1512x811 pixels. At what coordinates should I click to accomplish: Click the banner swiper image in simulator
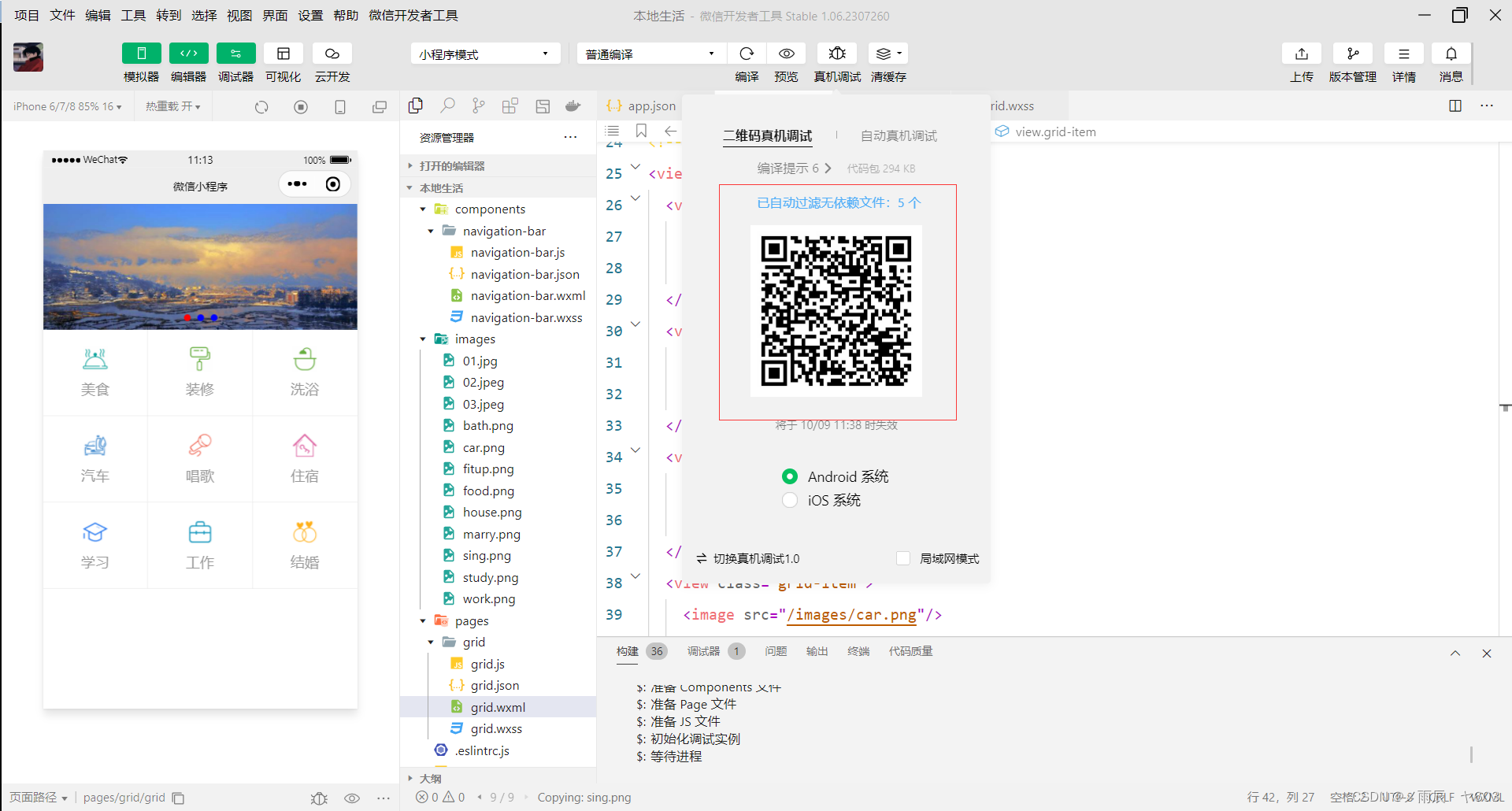[x=200, y=267]
